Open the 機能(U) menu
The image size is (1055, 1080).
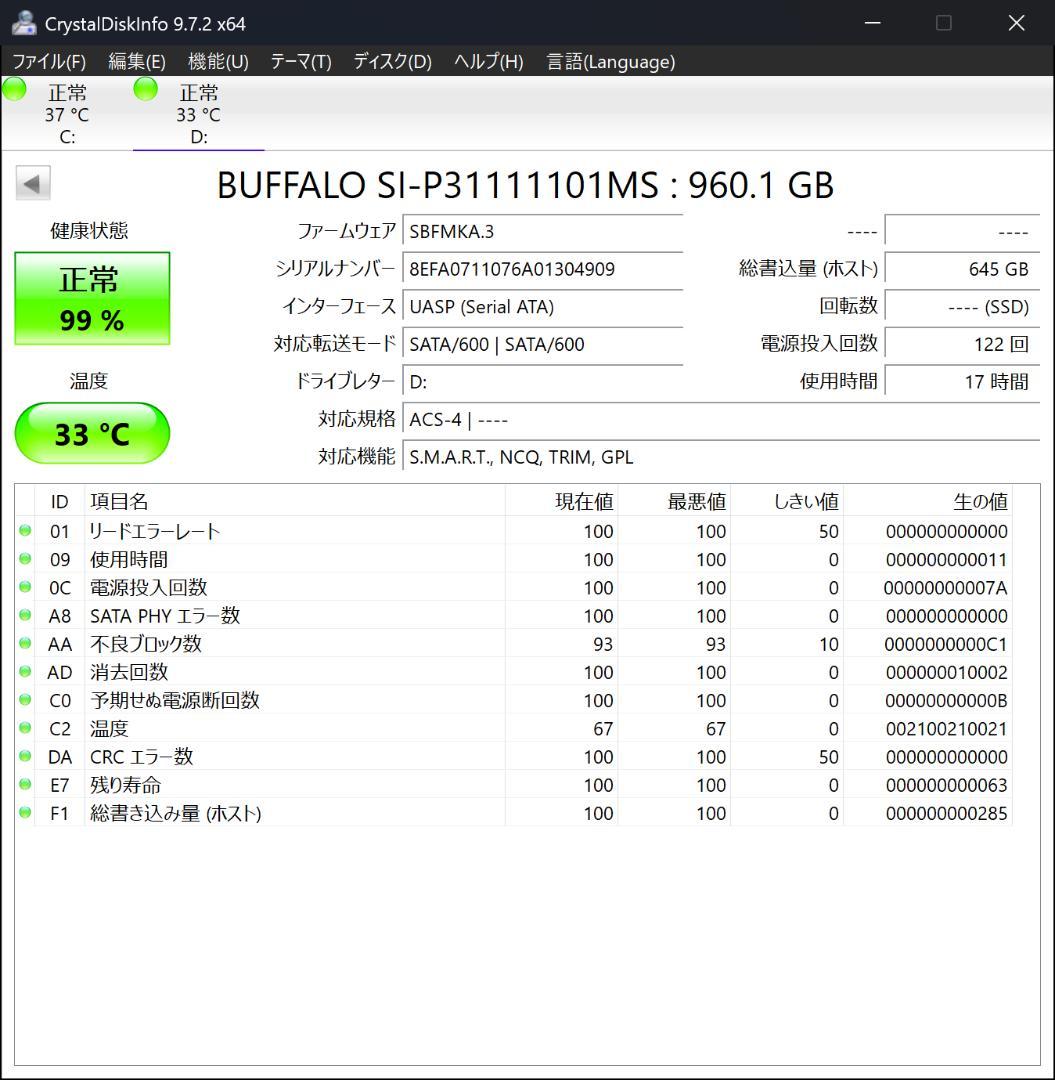coord(218,61)
